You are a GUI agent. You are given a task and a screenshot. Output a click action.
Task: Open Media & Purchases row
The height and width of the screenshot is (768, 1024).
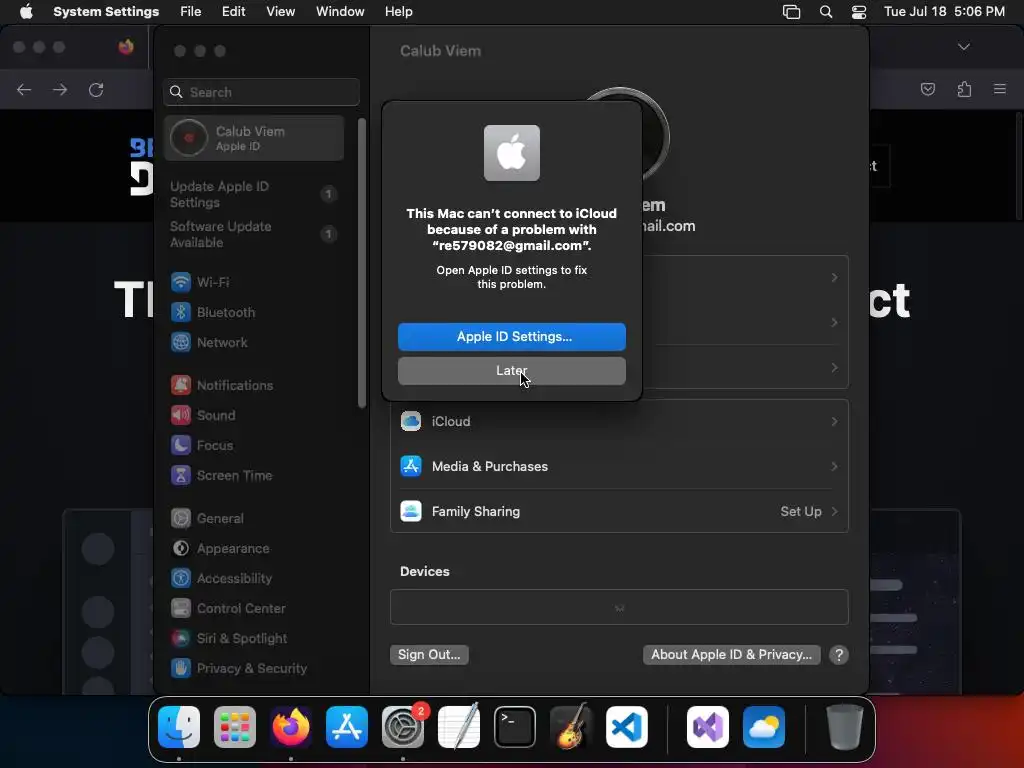[x=619, y=466]
